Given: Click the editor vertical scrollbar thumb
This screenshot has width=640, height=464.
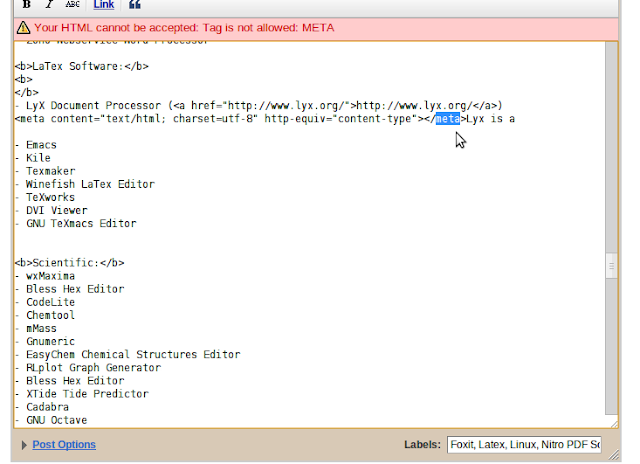Looking at the screenshot, I should [611, 266].
